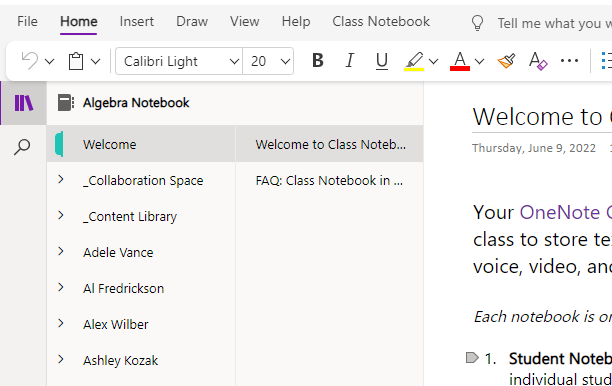Click the italic Each notebook is text

click(543, 317)
